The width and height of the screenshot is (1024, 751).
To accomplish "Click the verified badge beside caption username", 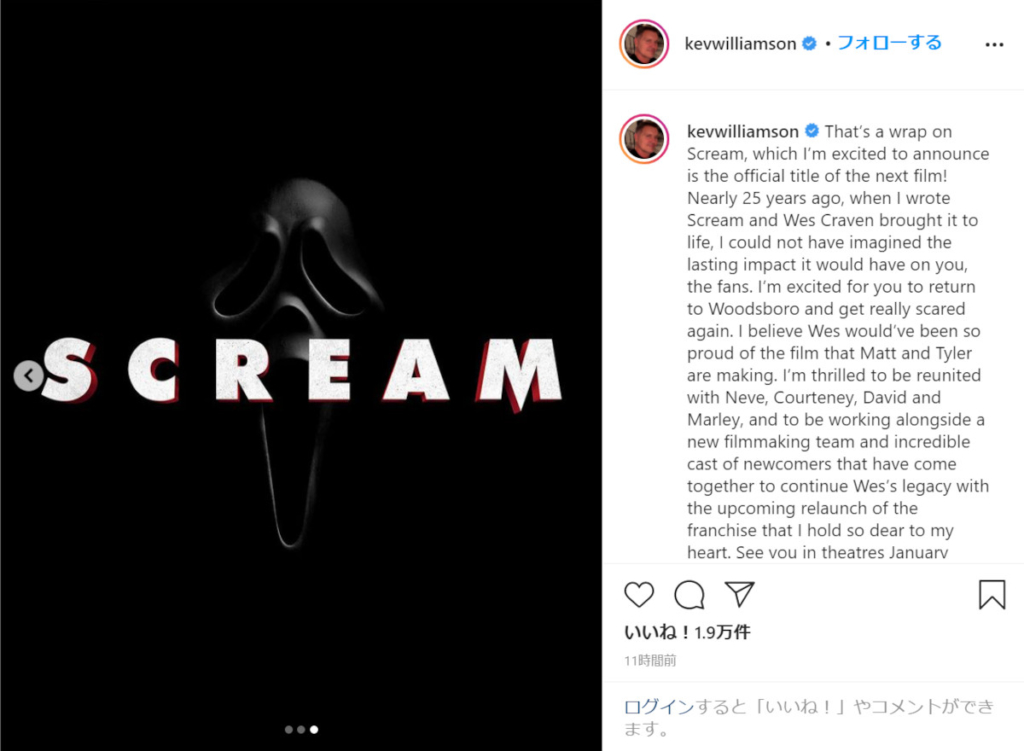I will 812,131.
